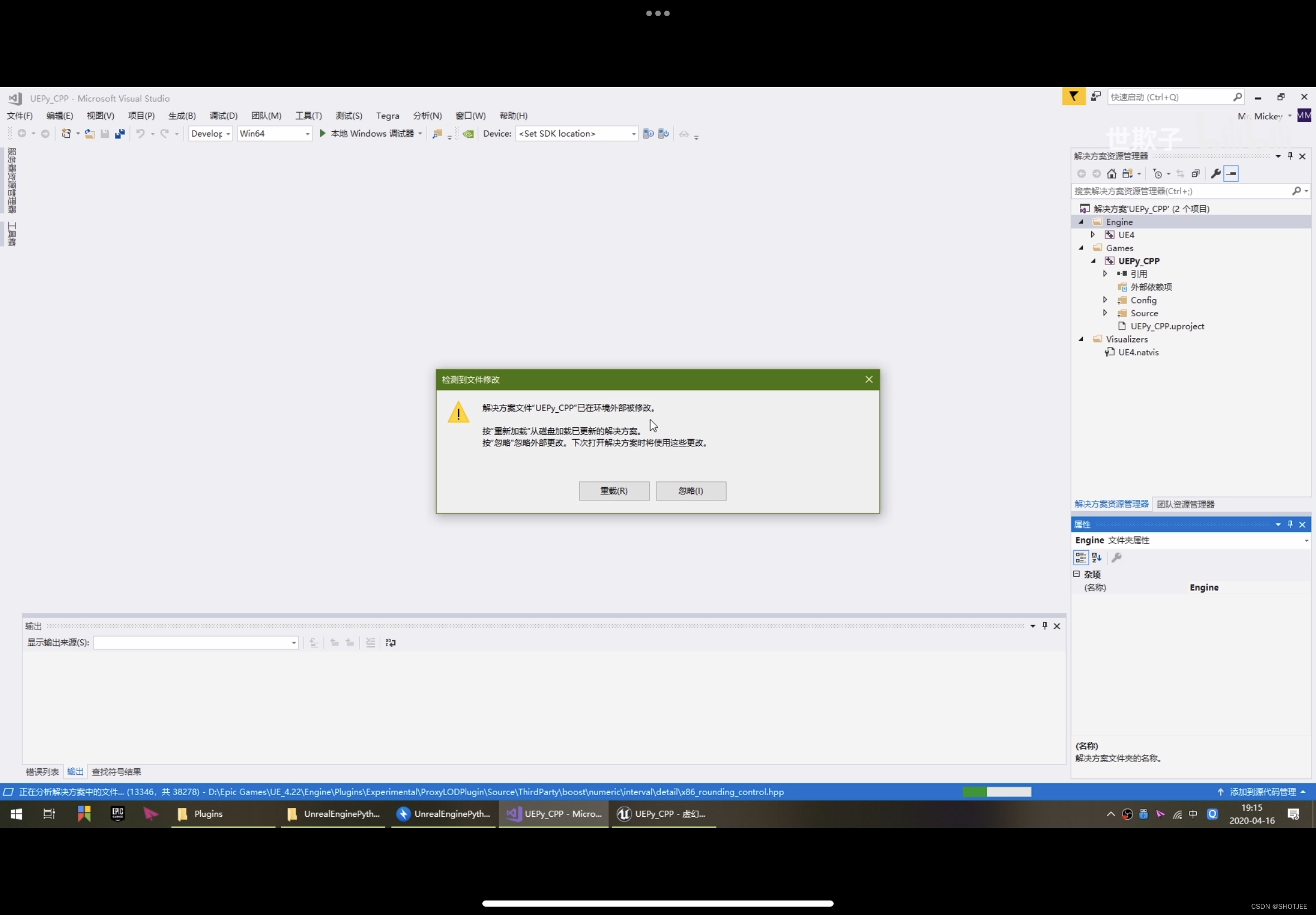Close the 检测到文件修改 dialog
Viewport: 1316px width, 915px height.
tap(869, 379)
